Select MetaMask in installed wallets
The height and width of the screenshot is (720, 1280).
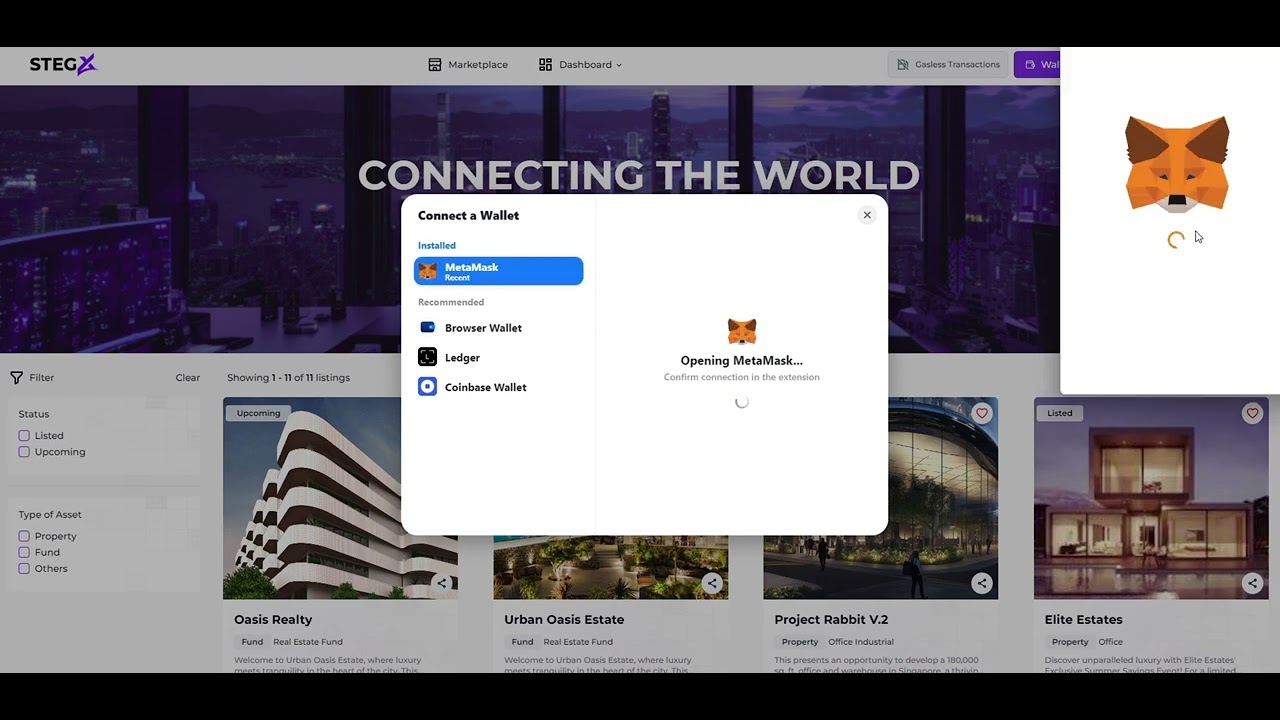(x=498, y=271)
